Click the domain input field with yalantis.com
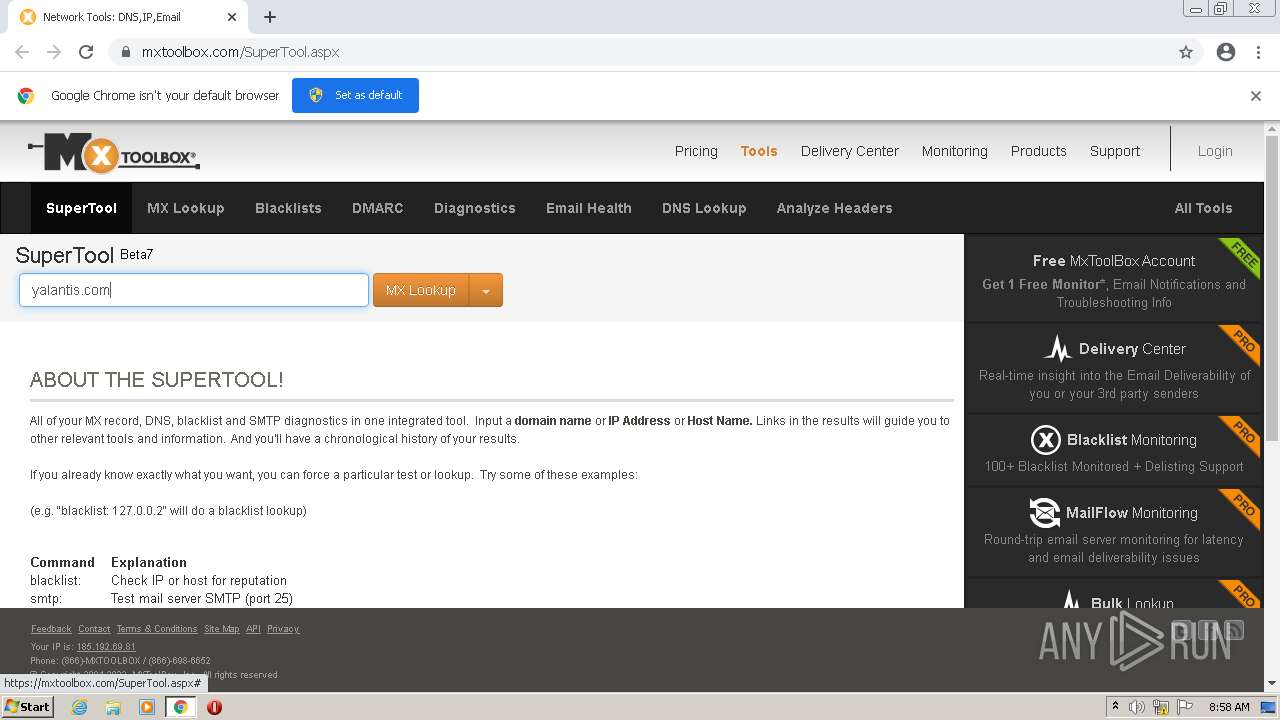Image resolution: width=1280 pixels, height=720 pixels. [x=194, y=290]
